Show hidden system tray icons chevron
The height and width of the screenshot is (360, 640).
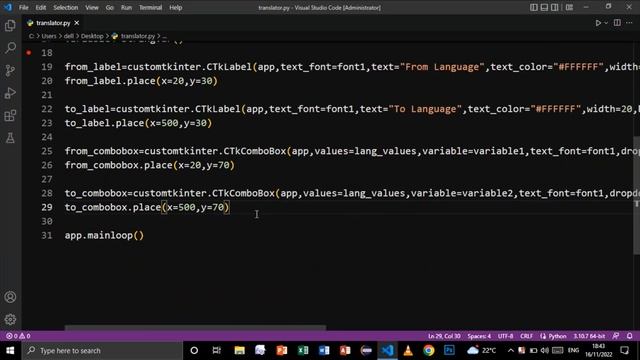pos(511,350)
